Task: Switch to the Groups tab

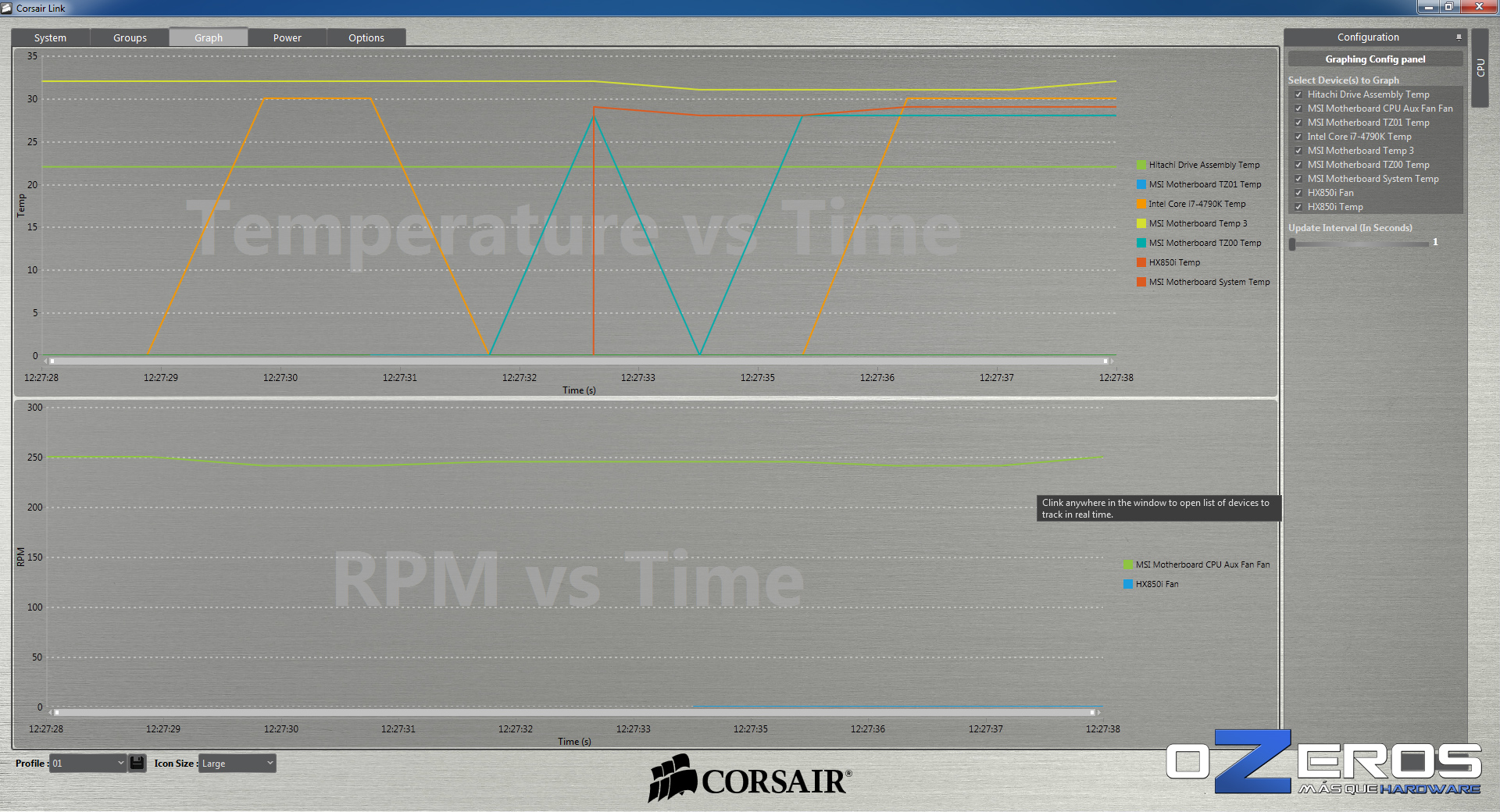Action: click(130, 37)
